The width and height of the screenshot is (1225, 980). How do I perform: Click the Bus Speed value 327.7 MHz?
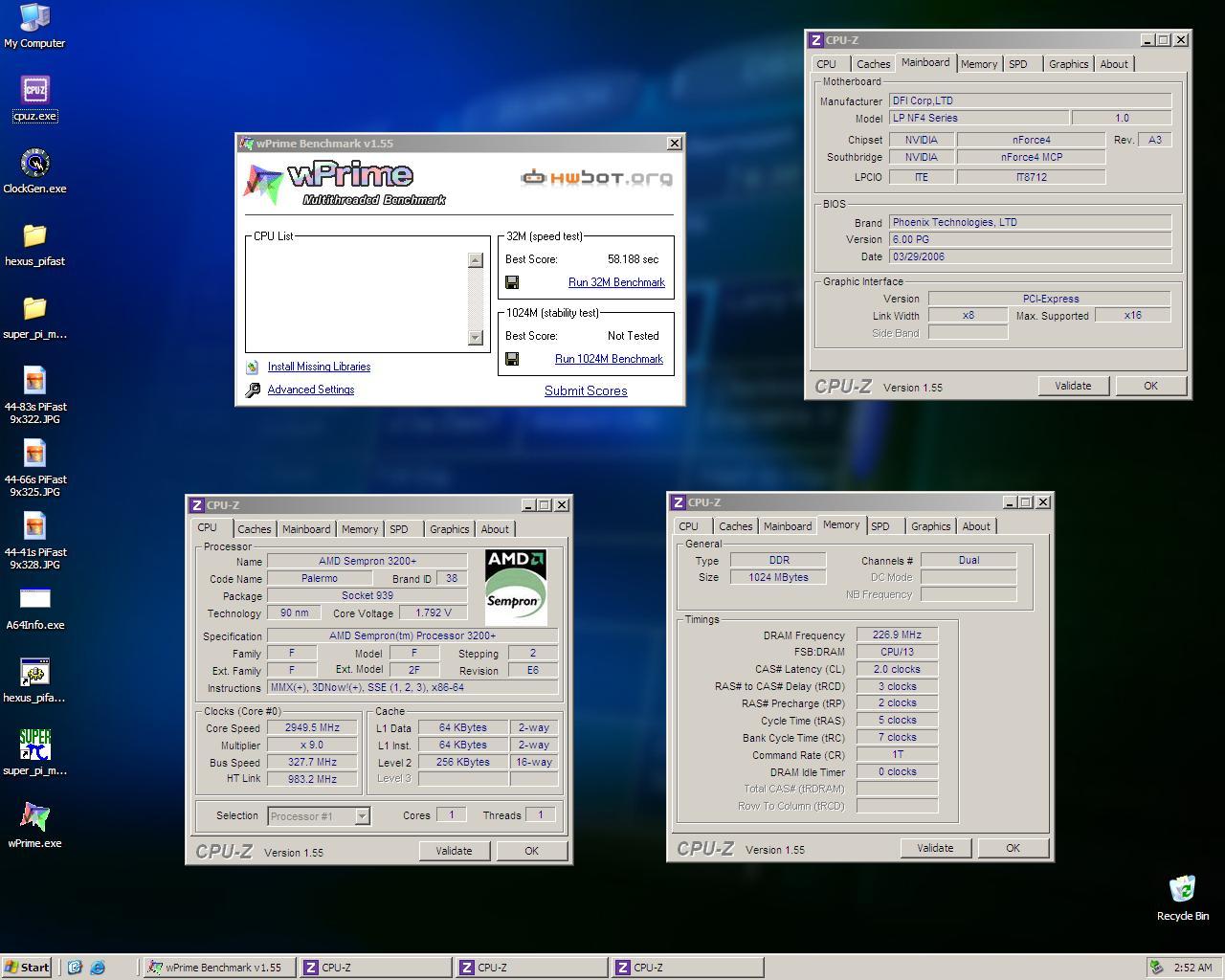pos(312,762)
